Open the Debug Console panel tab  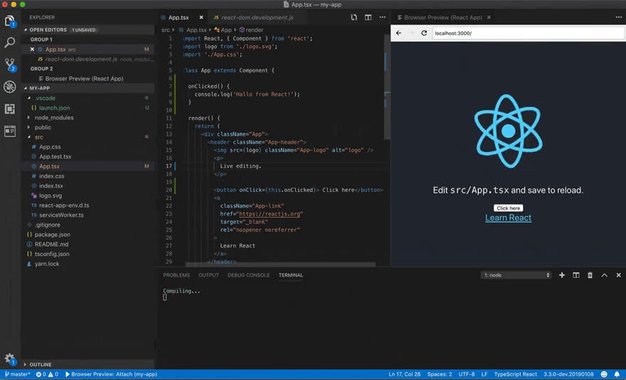click(248, 275)
